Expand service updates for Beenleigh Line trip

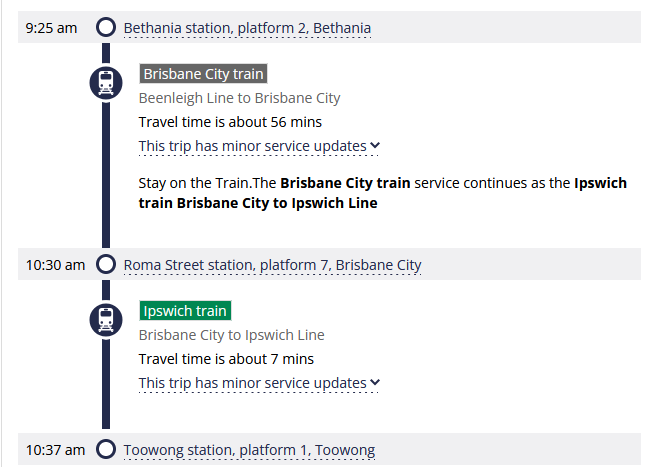tap(252, 146)
